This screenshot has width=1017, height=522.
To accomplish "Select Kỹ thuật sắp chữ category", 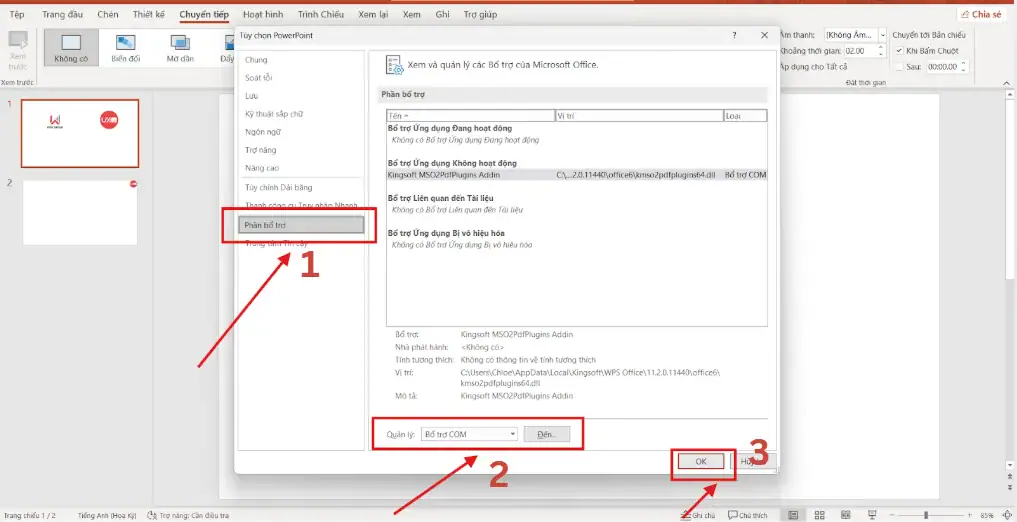I will click(274, 114).
